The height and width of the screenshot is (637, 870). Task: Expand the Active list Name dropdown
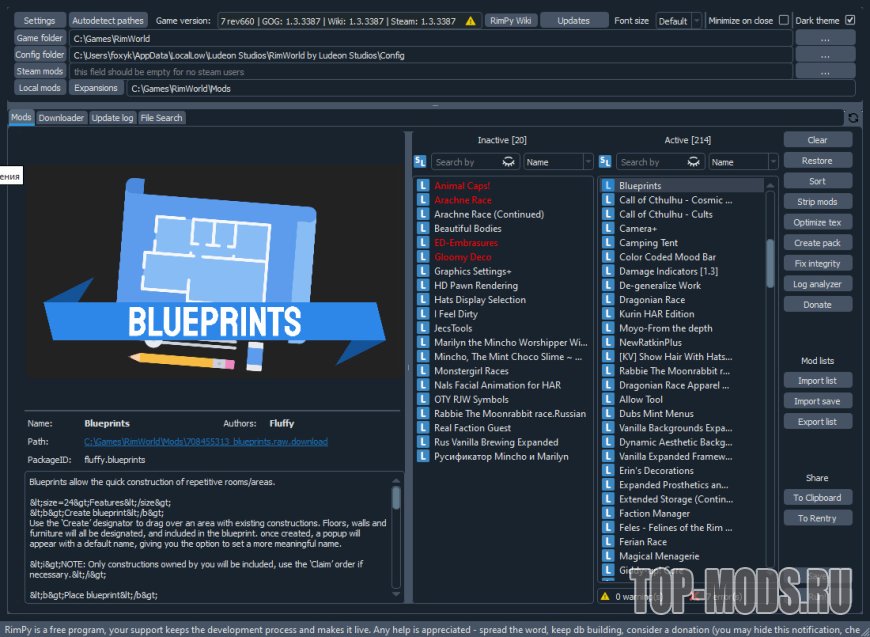(x=743, y=162)
